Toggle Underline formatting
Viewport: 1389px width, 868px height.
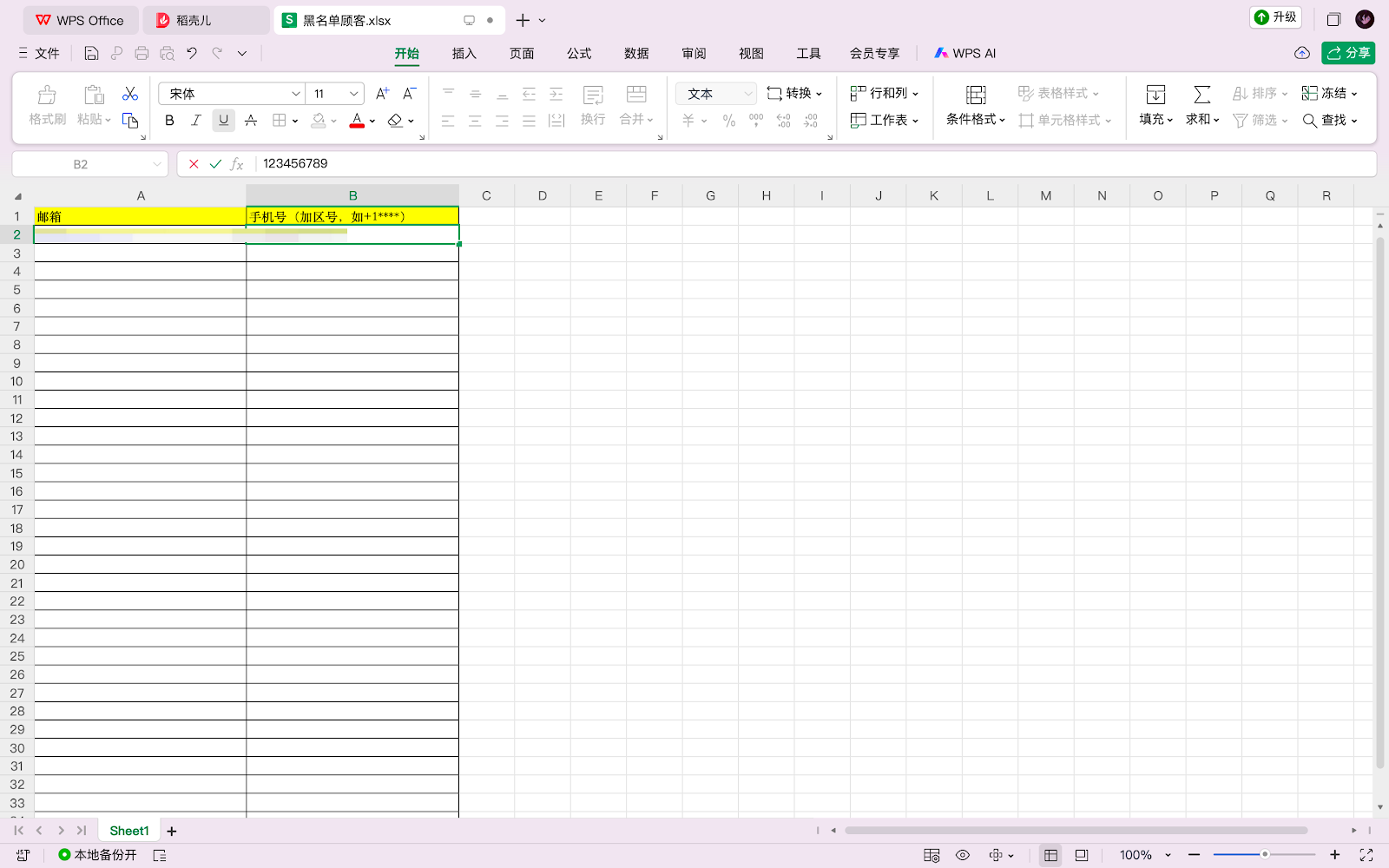[x=223, y=121]
